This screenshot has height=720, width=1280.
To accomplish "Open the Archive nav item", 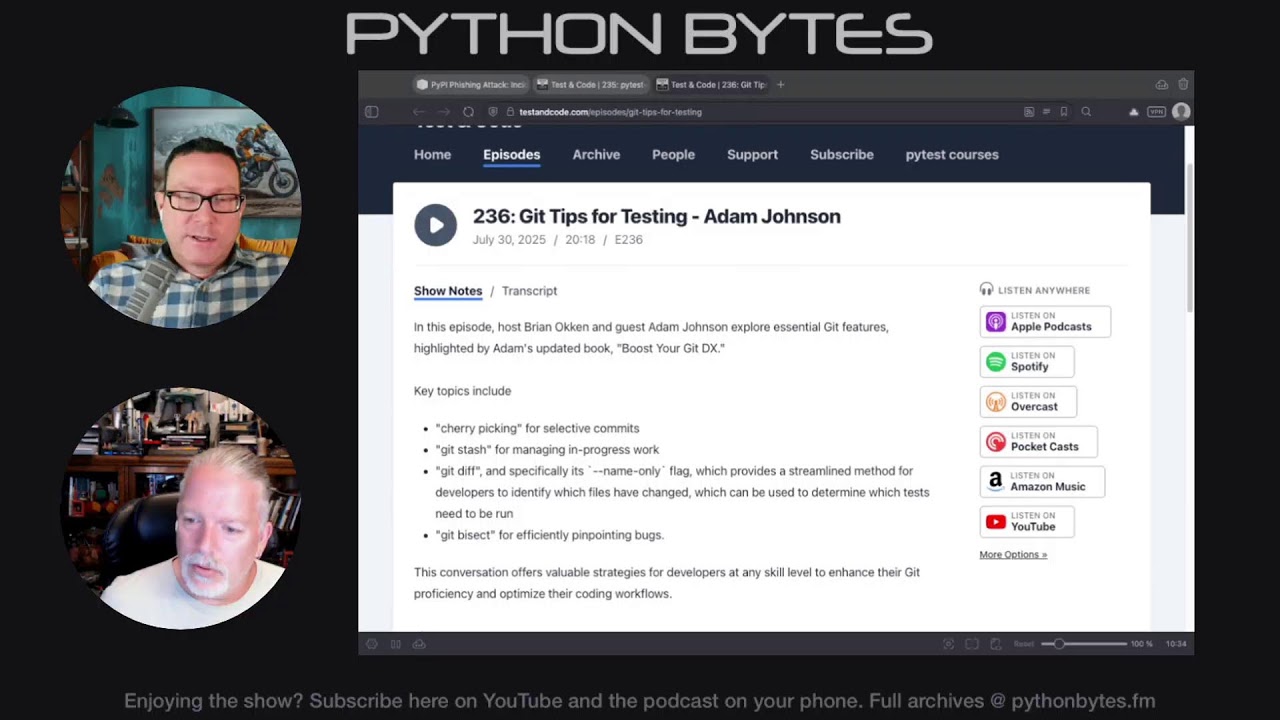I will 596,155.
